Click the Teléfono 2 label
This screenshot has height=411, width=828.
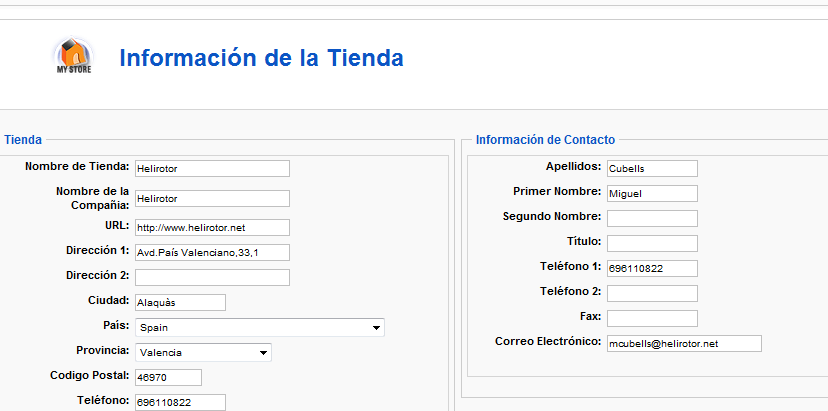[571, 291]
